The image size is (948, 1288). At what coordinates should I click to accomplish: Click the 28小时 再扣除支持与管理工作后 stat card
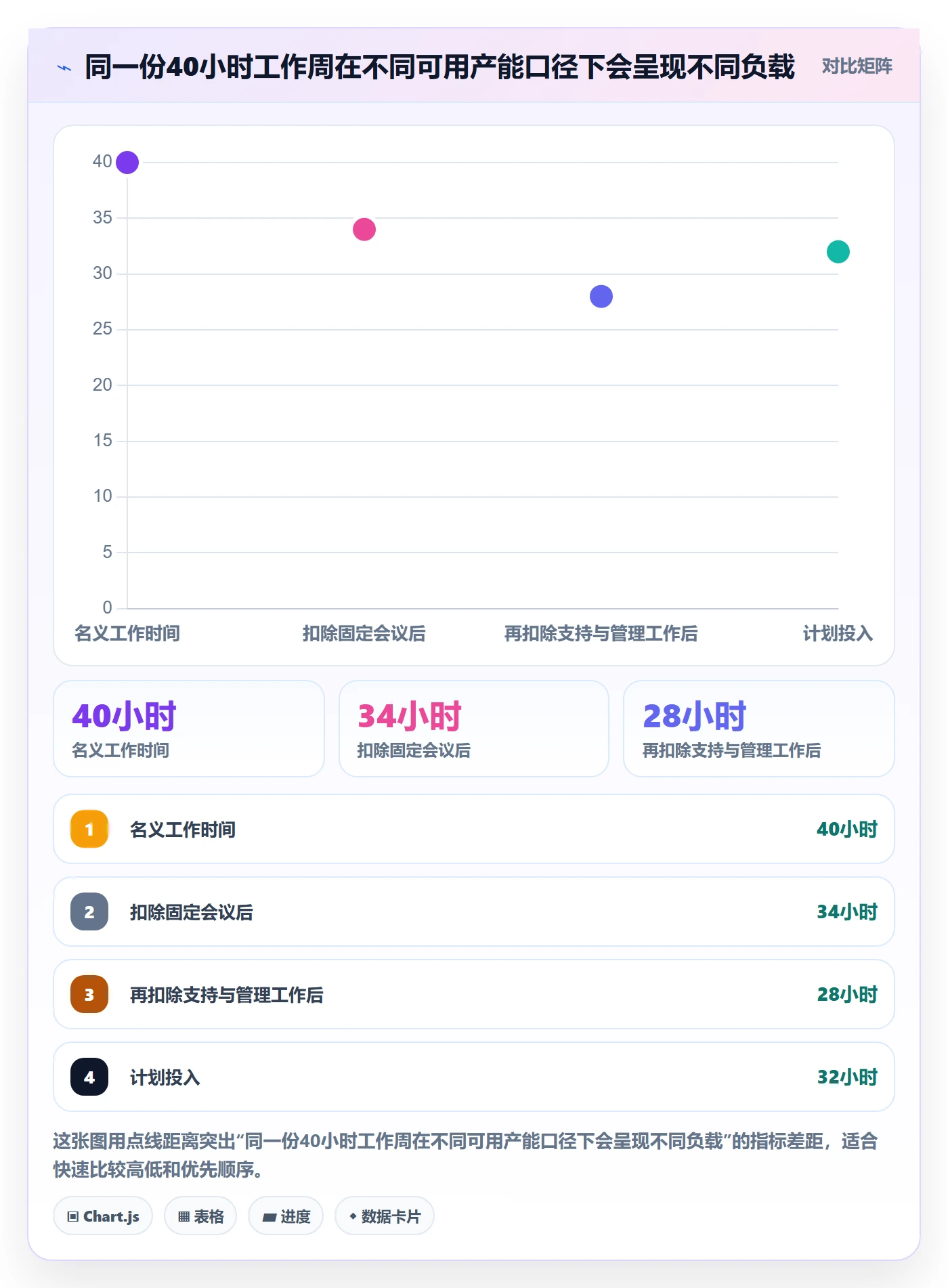tap(758, 729)
